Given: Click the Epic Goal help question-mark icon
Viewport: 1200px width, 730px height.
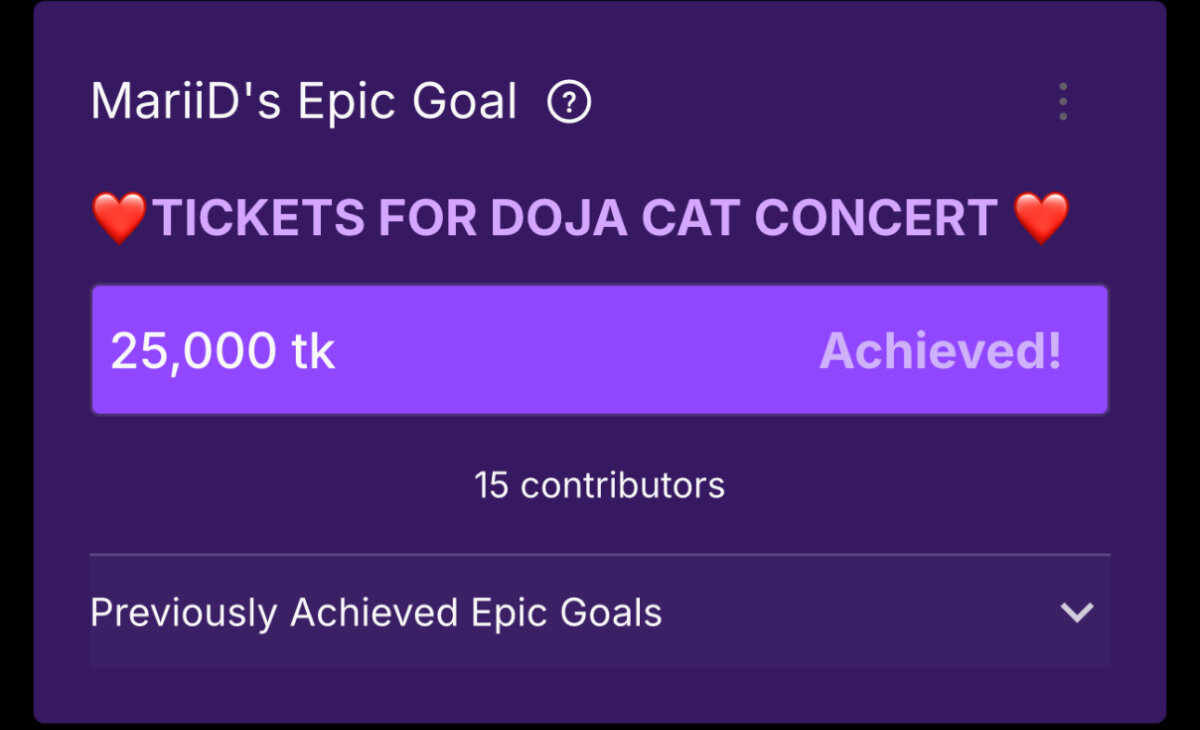Looking at the screenshot, I should coord(570,102).
